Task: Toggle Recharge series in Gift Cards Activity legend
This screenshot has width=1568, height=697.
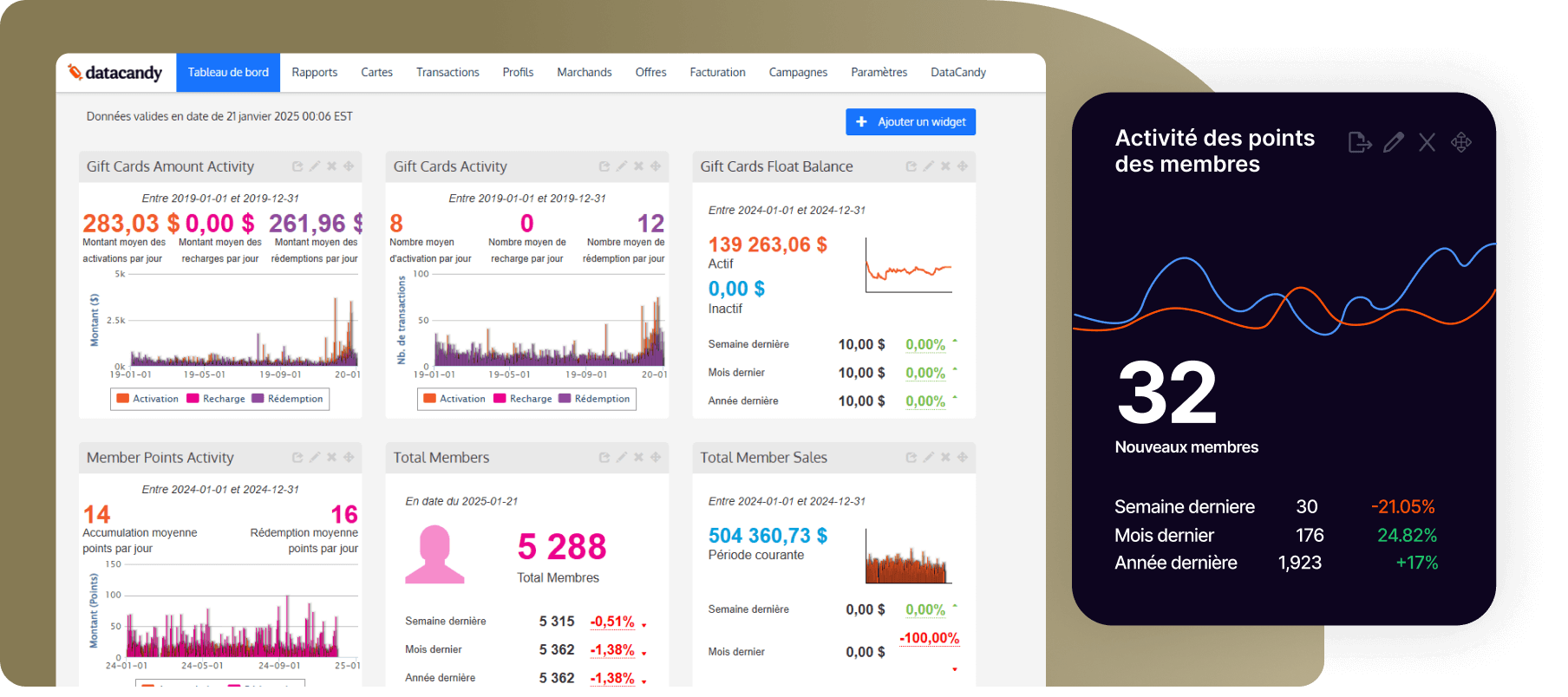Action: tap(523, 399)
